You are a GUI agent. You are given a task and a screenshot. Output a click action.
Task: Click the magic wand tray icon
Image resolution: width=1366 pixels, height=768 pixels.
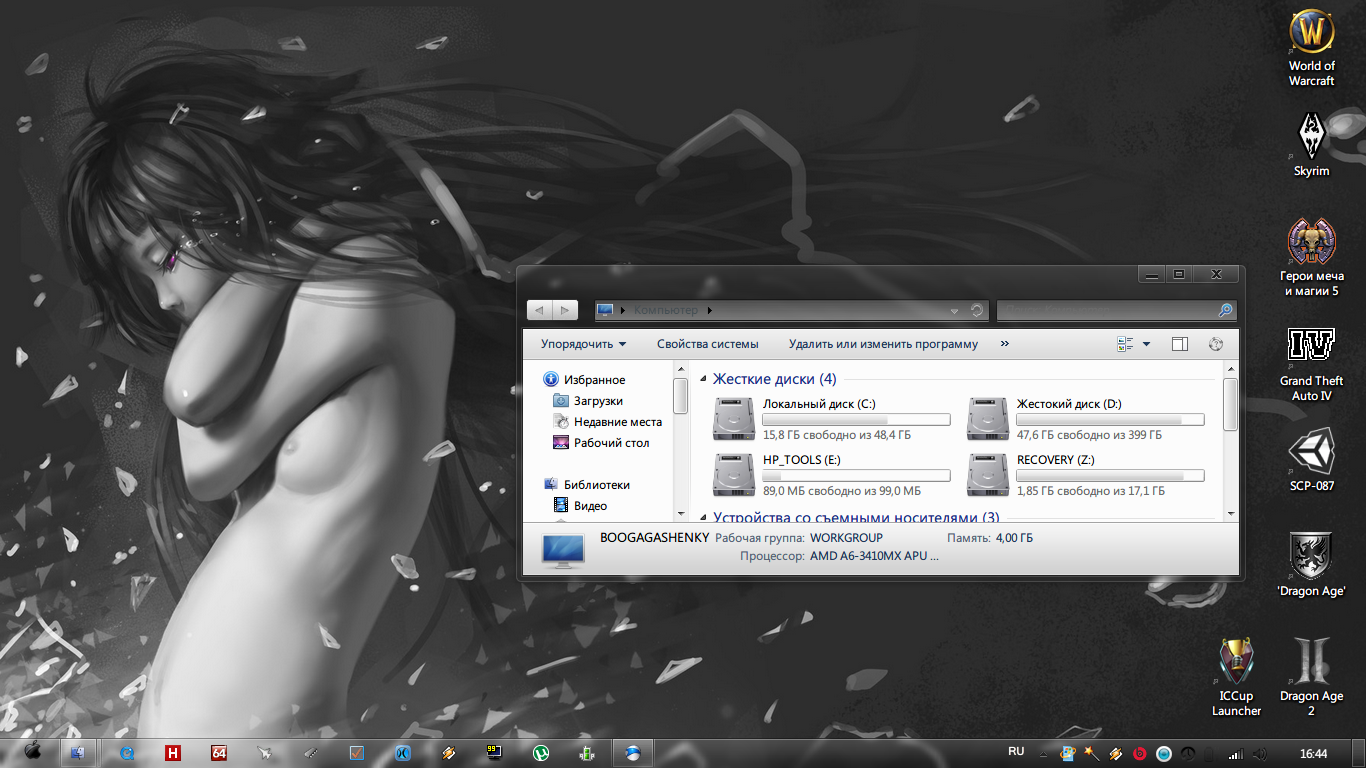tap(1092, 753)
